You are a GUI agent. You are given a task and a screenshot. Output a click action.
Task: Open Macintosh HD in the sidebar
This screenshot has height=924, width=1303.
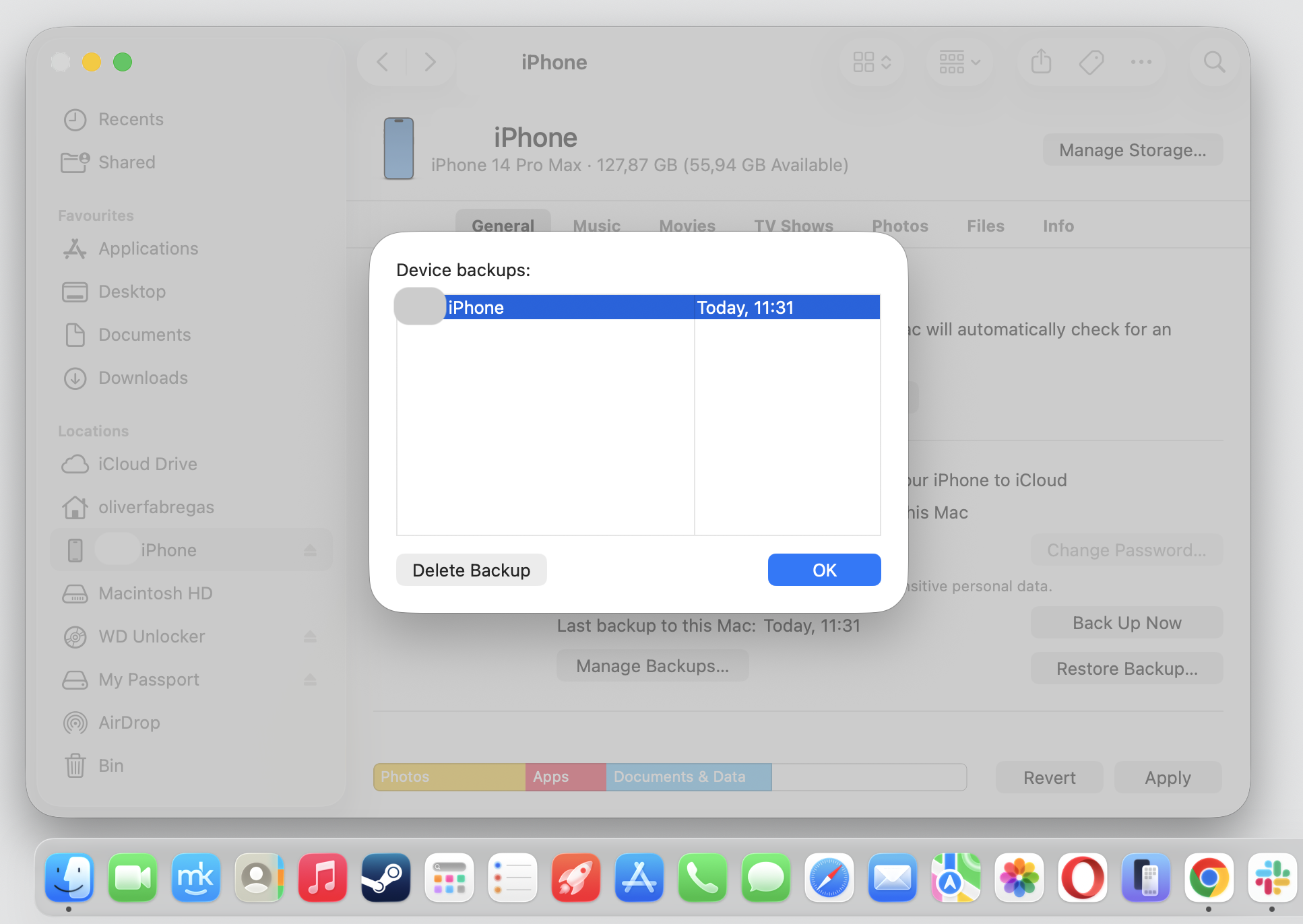click(191, 593)
